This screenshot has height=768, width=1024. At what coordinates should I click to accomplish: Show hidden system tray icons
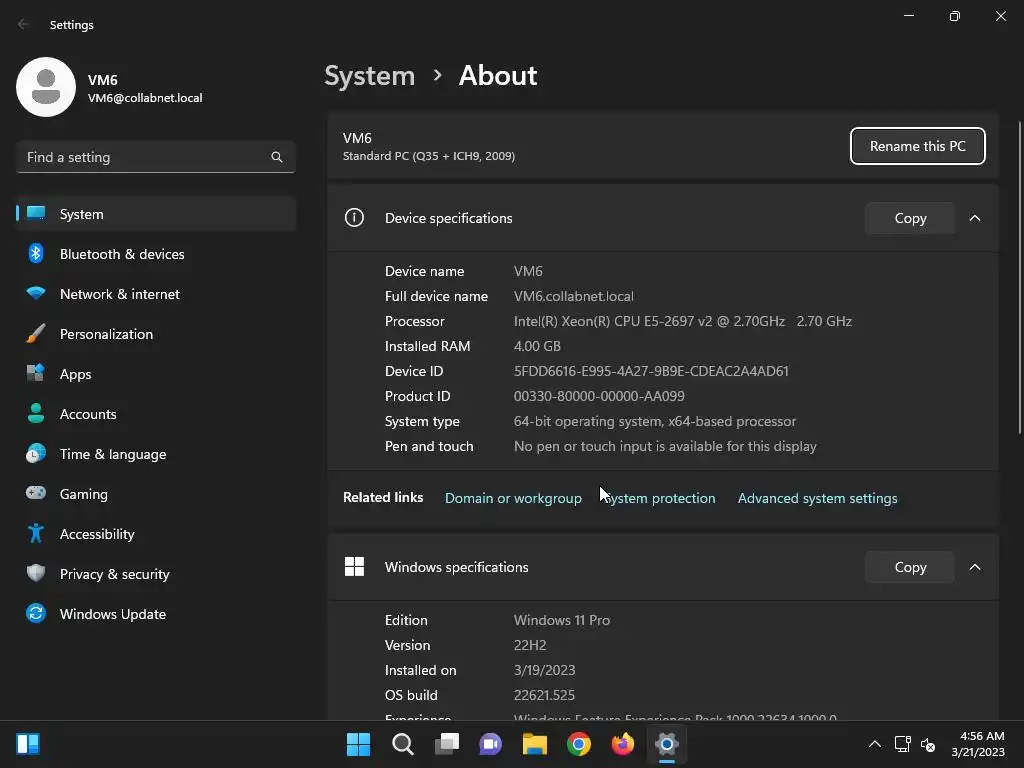coord(875,744)
